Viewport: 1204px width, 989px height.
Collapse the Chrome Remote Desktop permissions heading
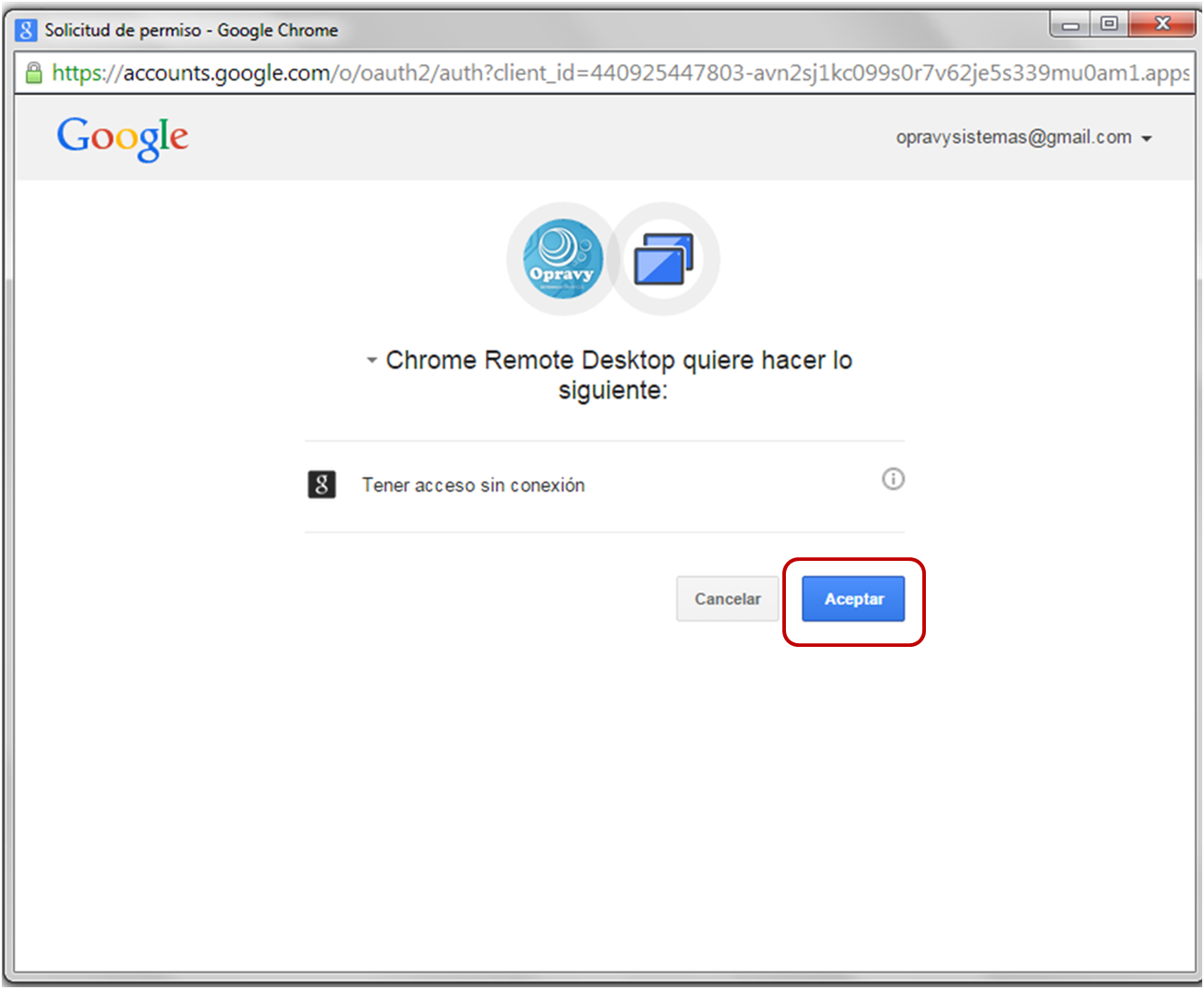[371, 360]
